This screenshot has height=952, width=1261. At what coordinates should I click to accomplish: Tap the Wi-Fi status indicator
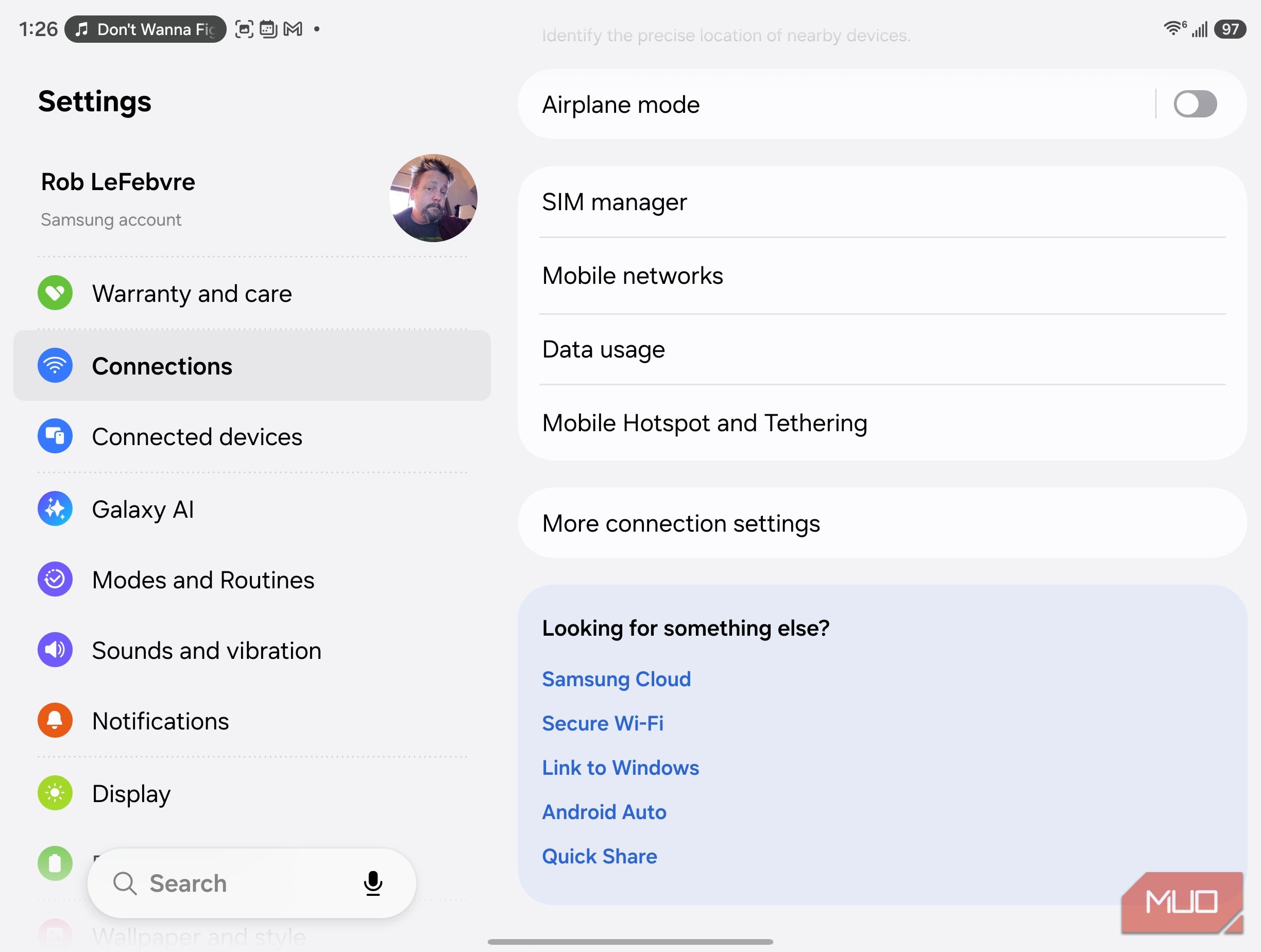pyautogui.click(x=1174, y=28)
